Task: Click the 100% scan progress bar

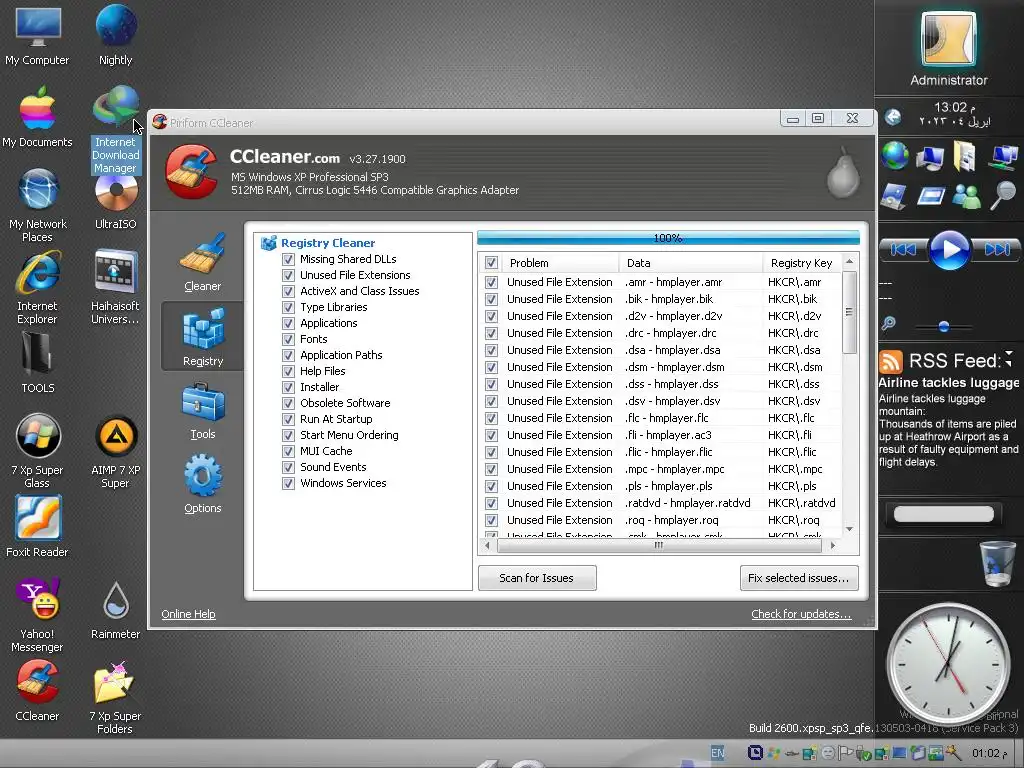Action: tap(668, 238)
